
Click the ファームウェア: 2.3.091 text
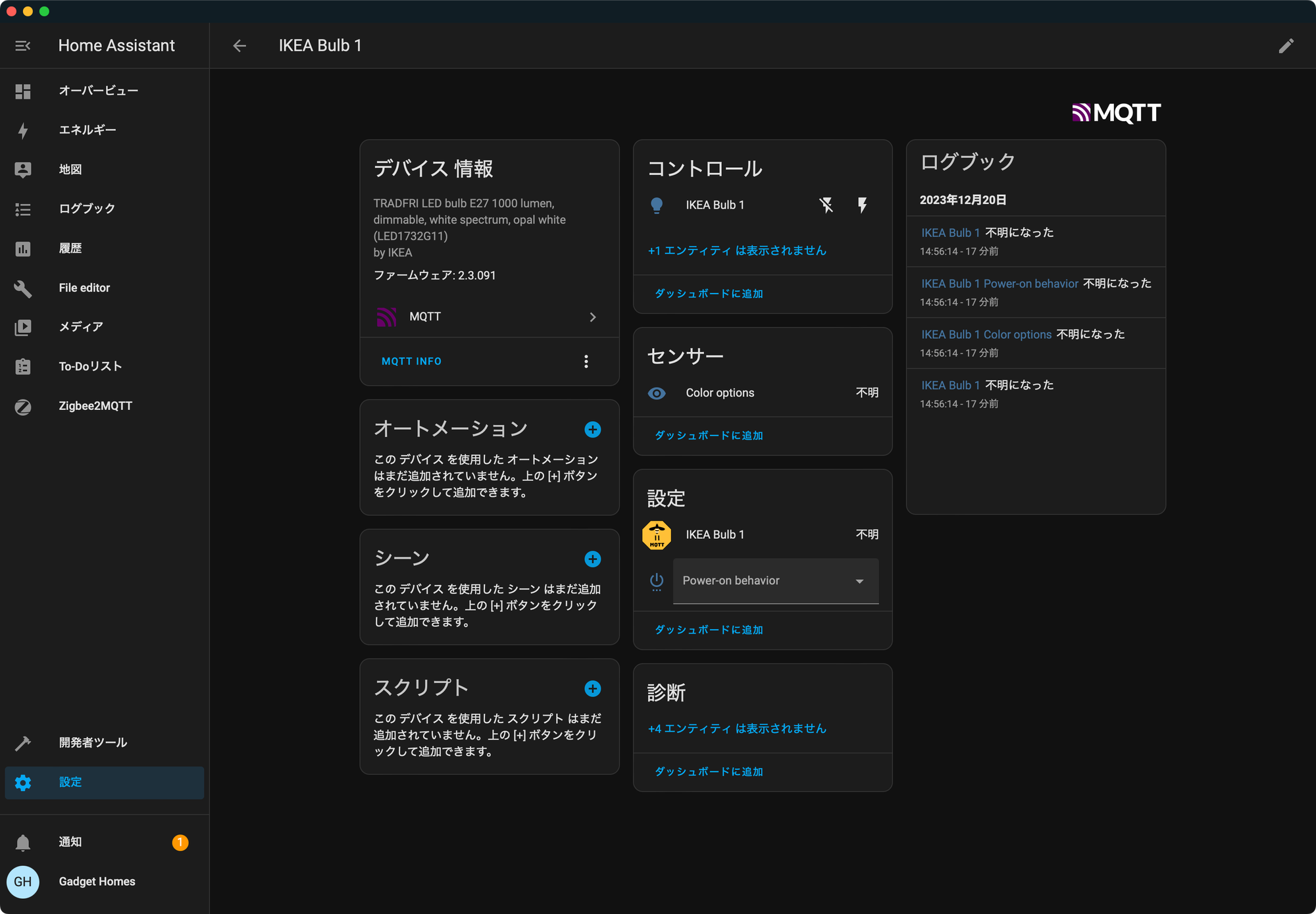tap(434, 275)
